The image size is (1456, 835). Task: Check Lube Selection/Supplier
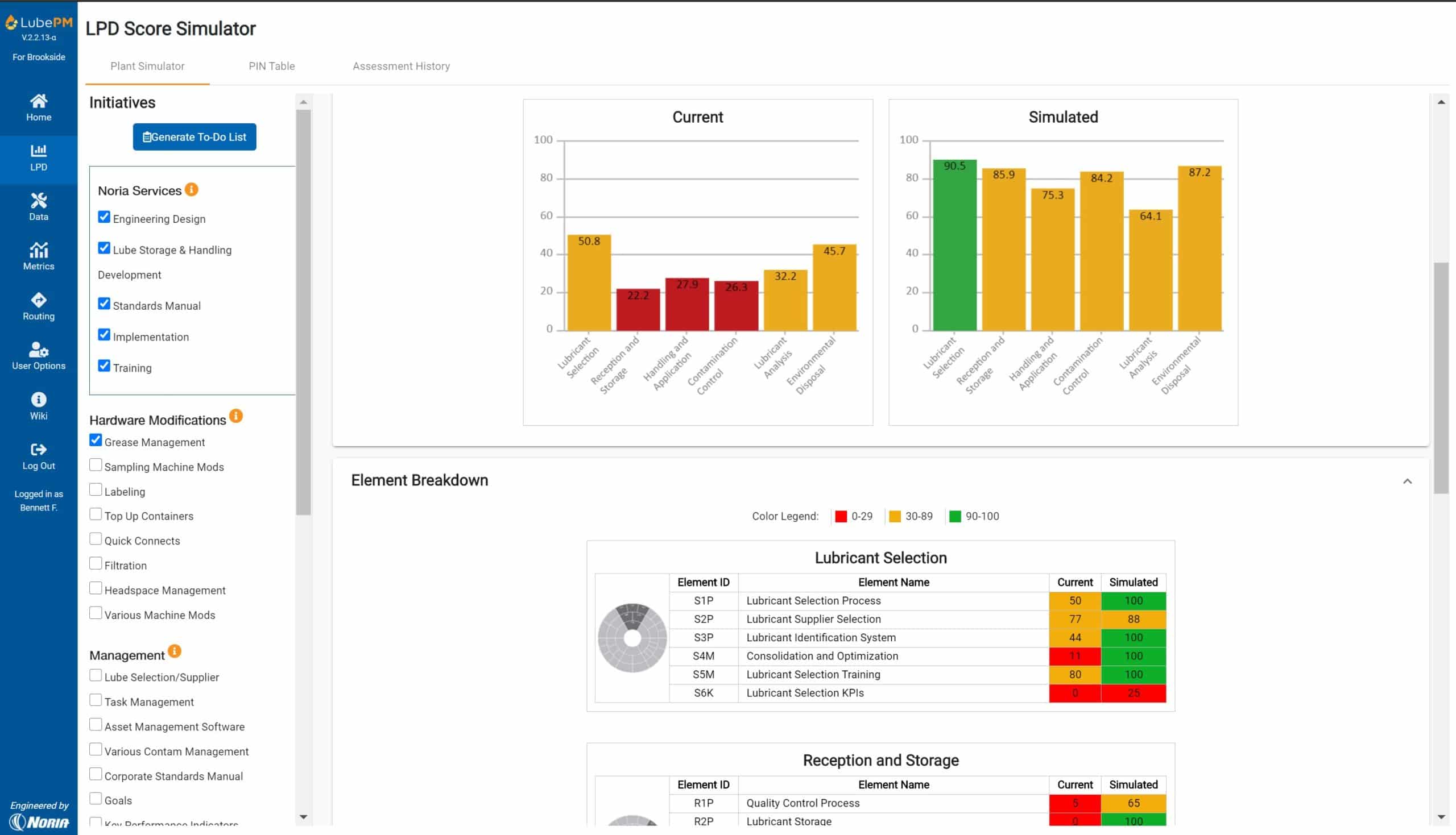tap(96, 675)
